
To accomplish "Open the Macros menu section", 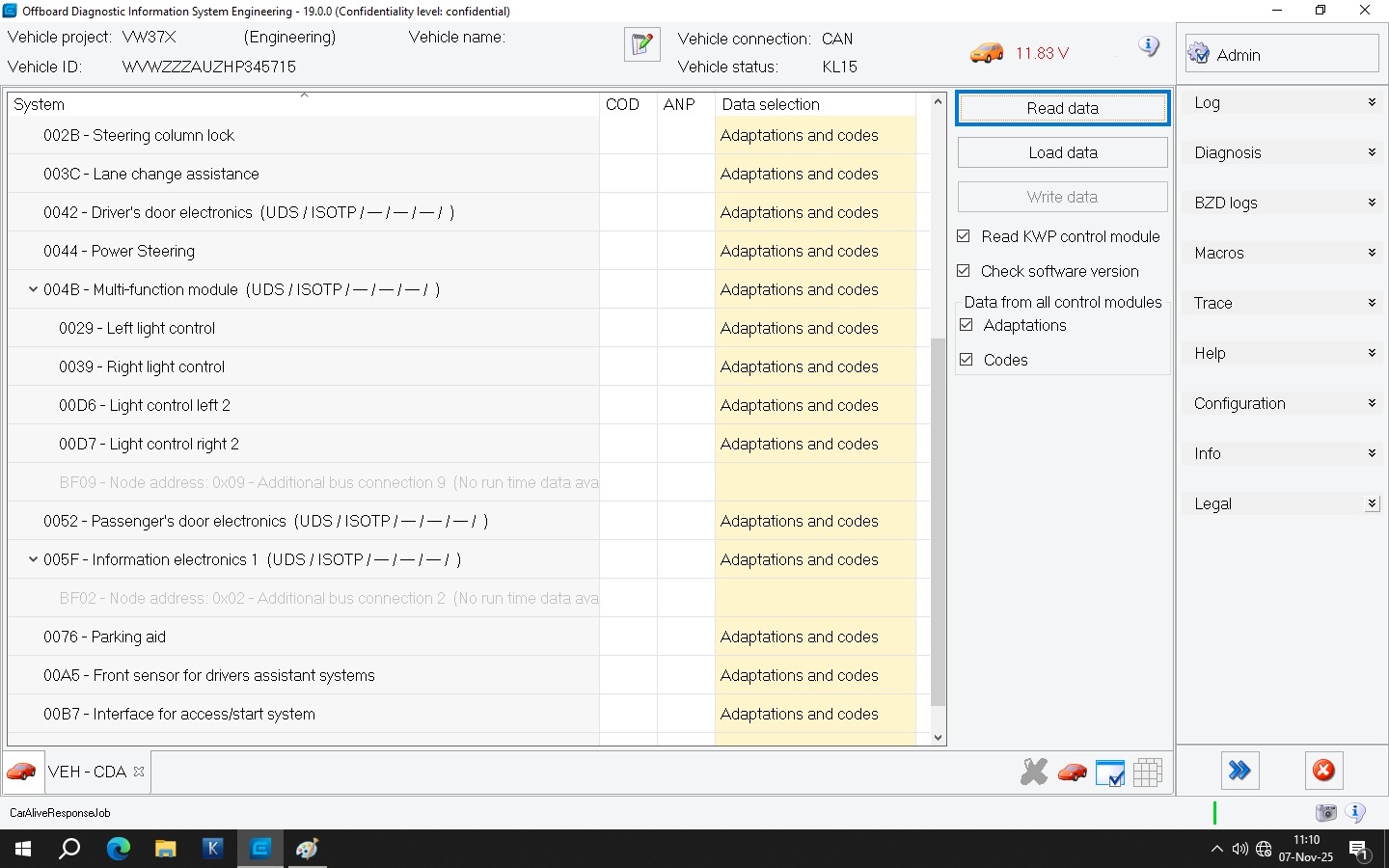I will click(x=1281, y=253).
